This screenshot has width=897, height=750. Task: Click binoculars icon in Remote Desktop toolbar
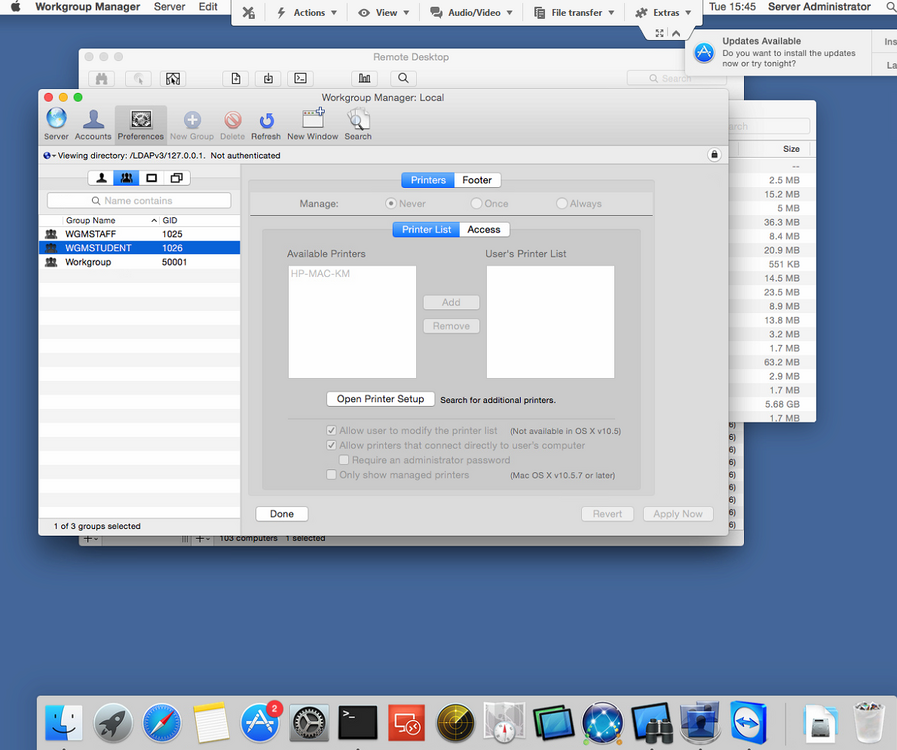click(102, 78)
